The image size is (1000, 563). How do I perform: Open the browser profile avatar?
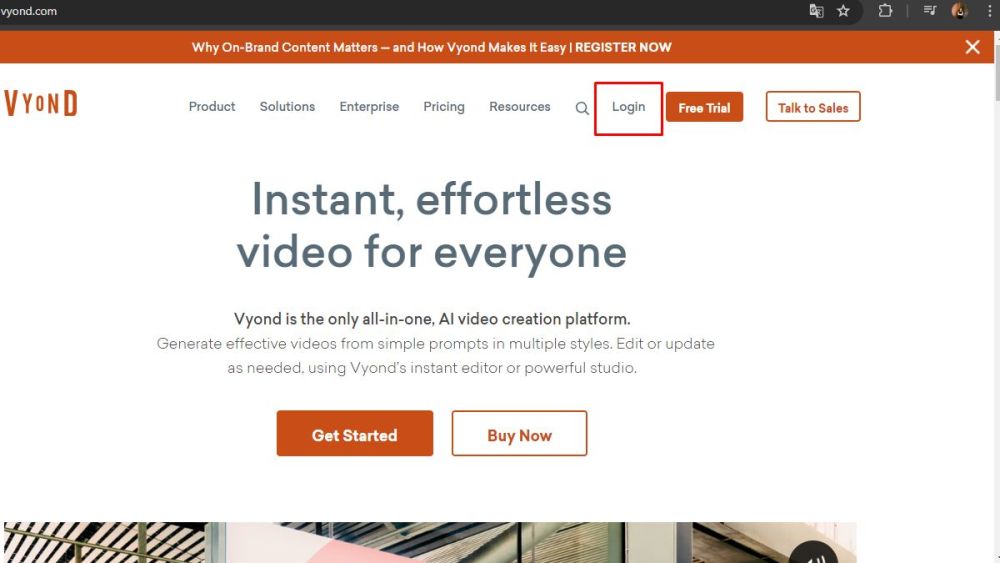click(959, 10)
